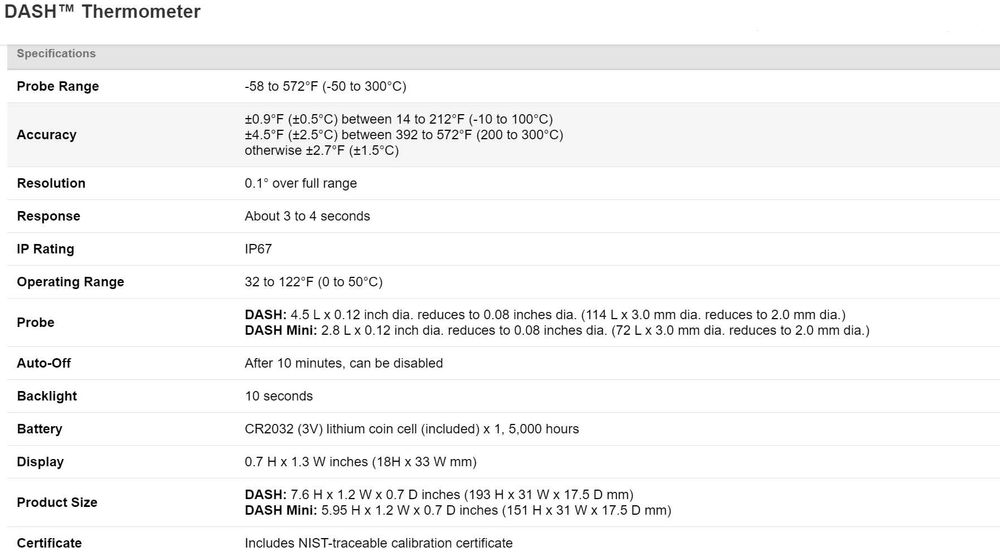Screen dimensions: 1000x557
Task: Click the Battery row label
Action: click(39, 429)
